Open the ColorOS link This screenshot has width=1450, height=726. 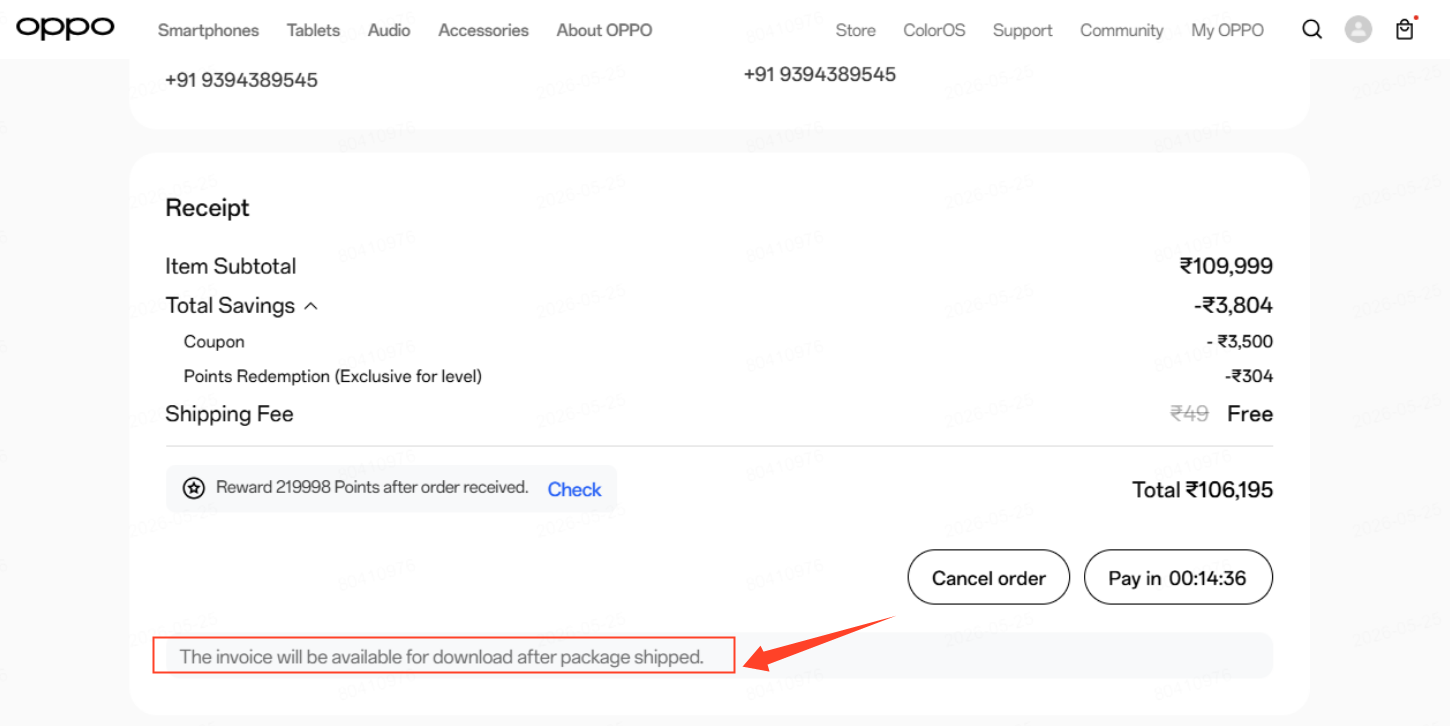point(934,30)
